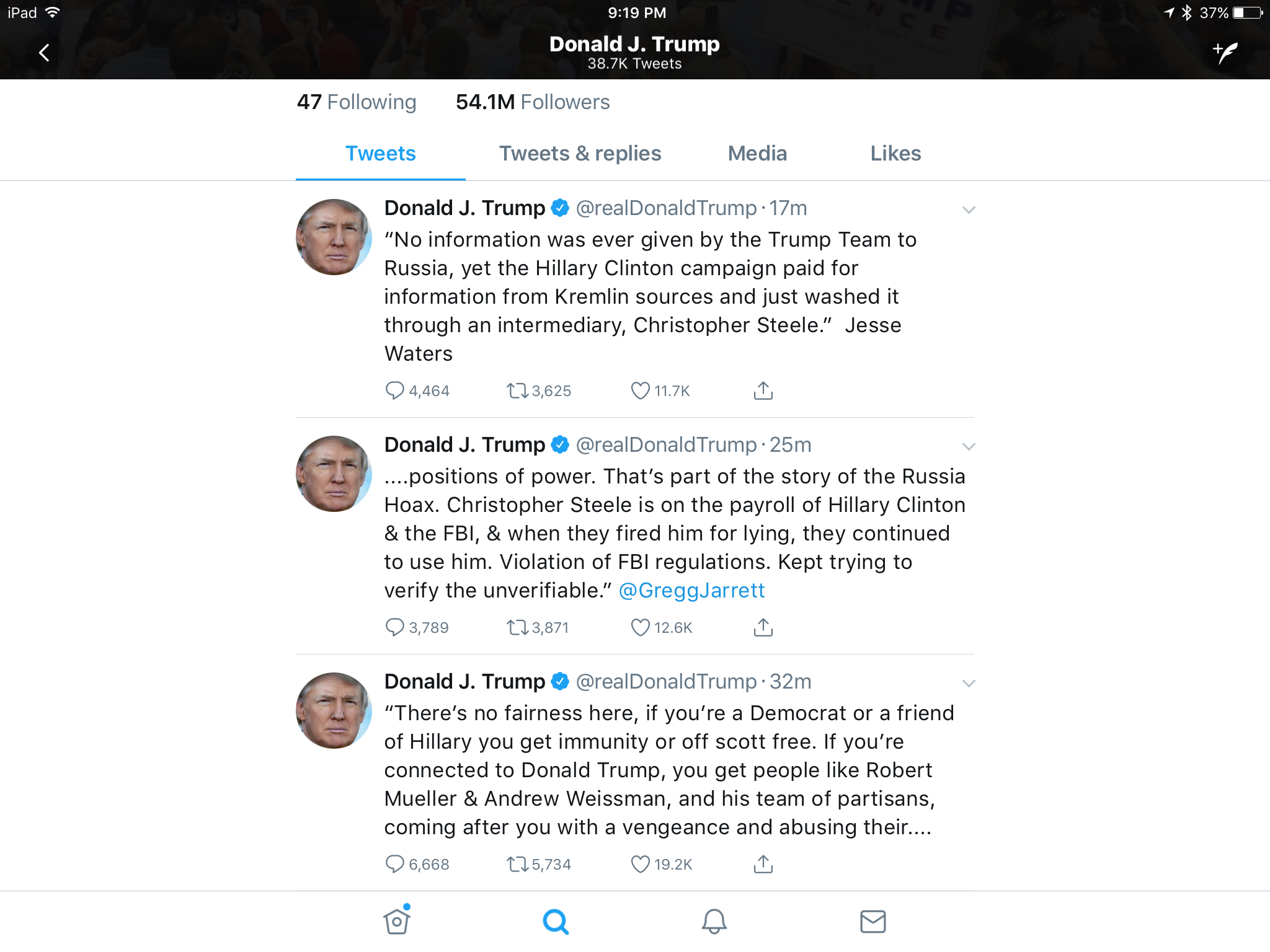This screenshot has width=1270, height=952.
Task: View the 54.1M Followers list
Action: point(533,102)
